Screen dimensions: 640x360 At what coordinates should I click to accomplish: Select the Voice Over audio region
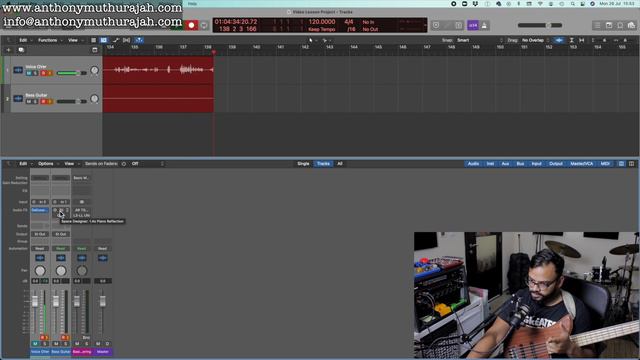pos(158,70)
